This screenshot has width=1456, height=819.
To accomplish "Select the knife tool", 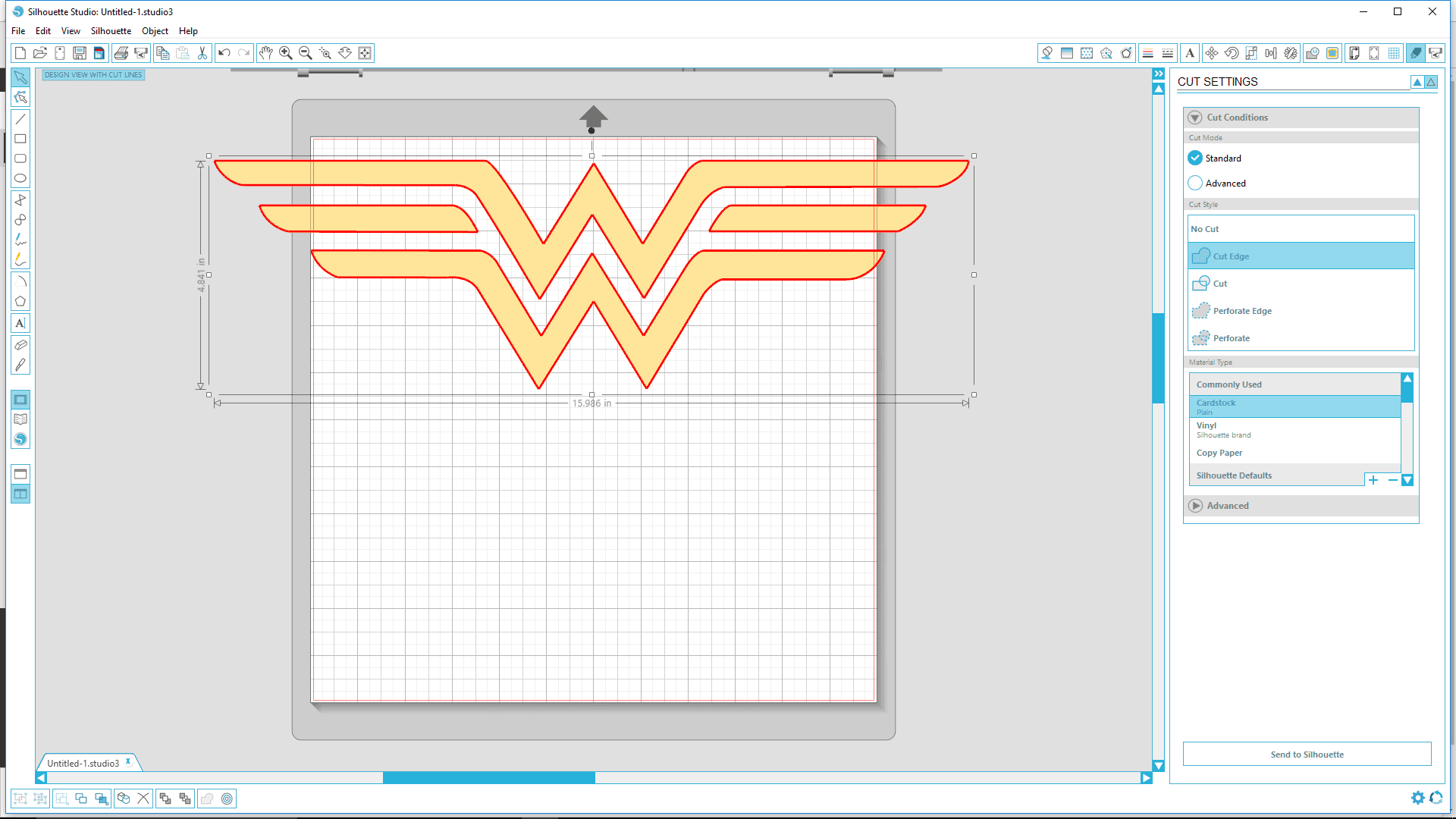I will coord(20,365).
